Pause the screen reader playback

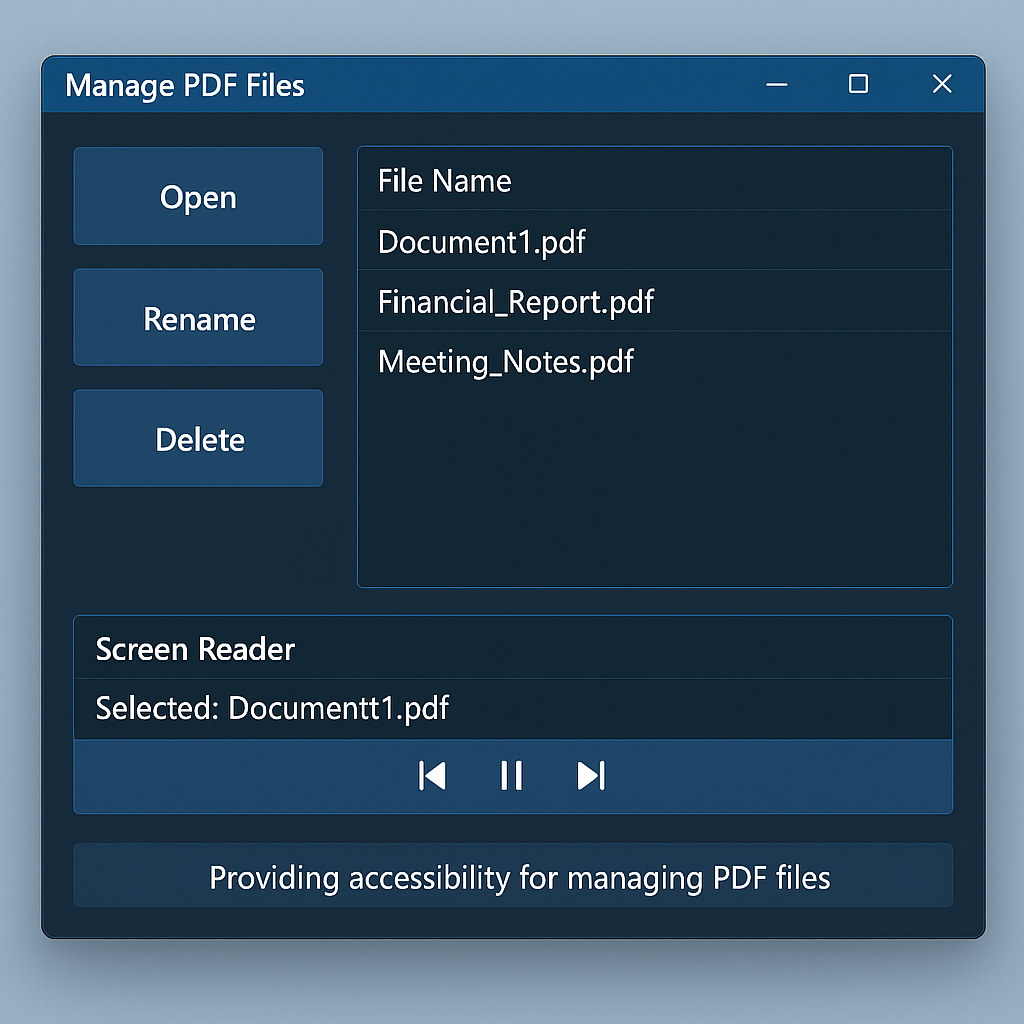tap(511, 776)
